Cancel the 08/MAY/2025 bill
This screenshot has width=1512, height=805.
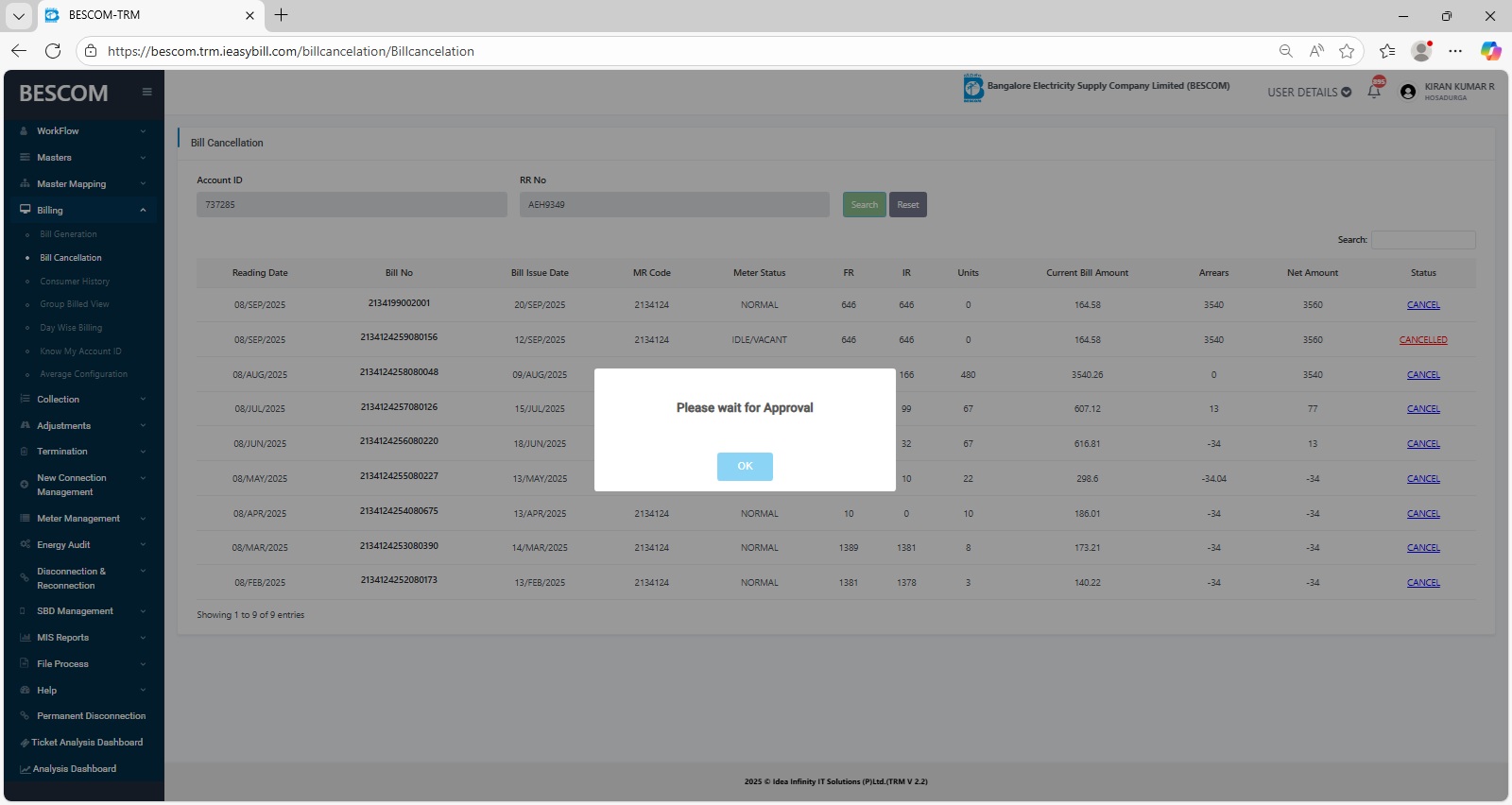click(x=1423, y=479)
